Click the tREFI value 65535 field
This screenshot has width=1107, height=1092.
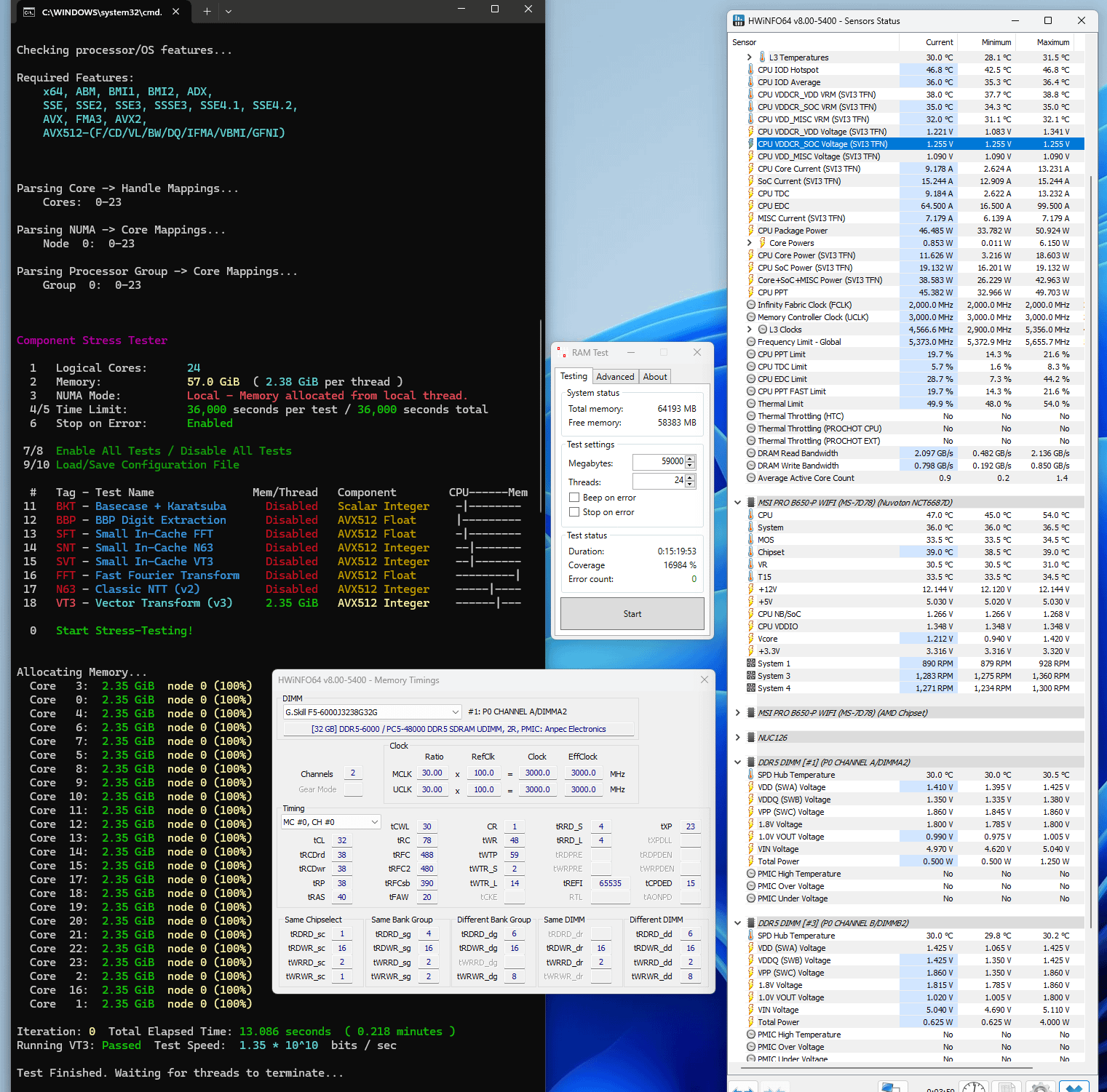pyautogui.click(x=610, y=883)
